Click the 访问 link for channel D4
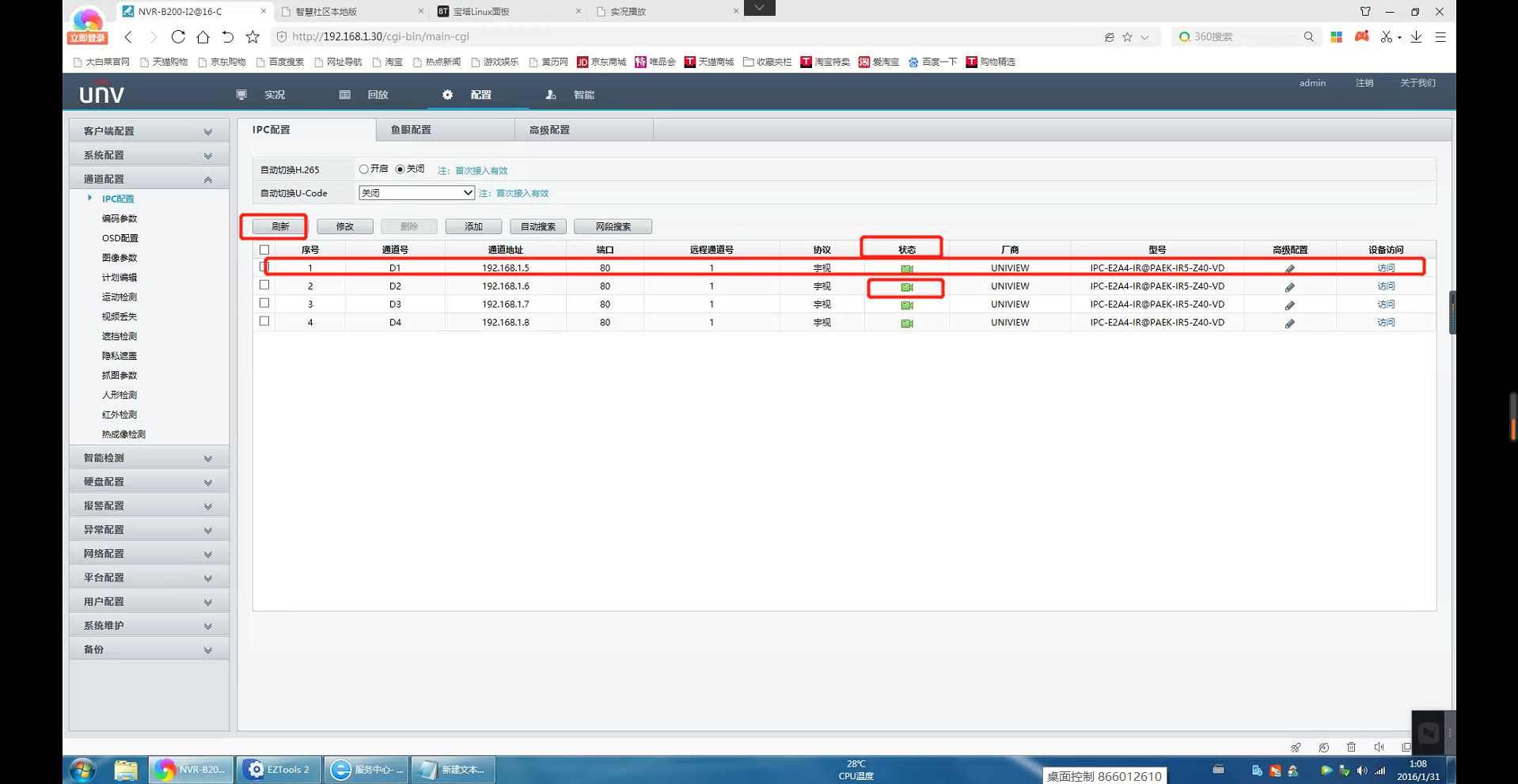The height and width of the screenshot is (784, 1518). [x=1385, y=323]
